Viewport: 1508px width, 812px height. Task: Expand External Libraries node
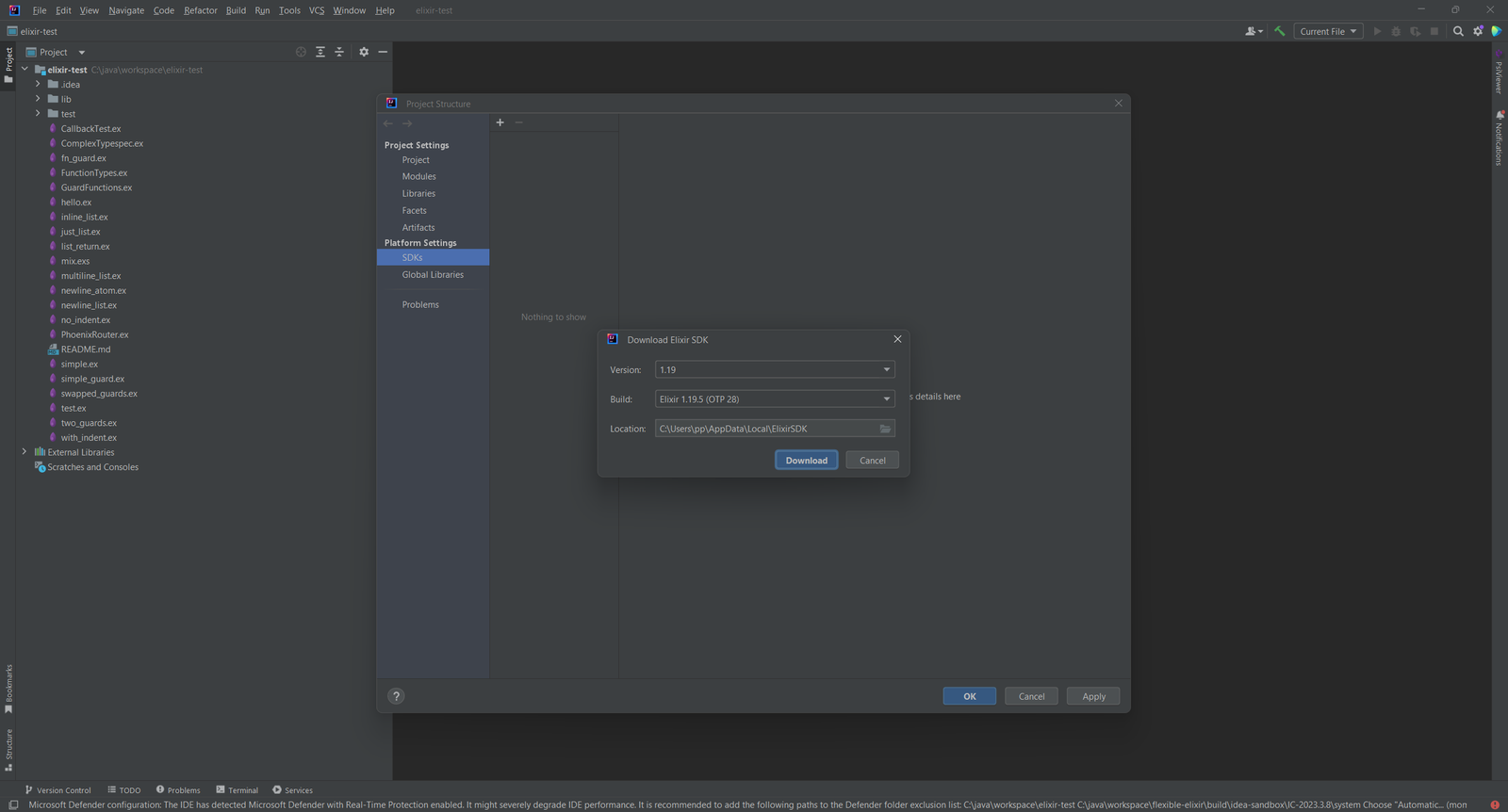click(25, 452)
